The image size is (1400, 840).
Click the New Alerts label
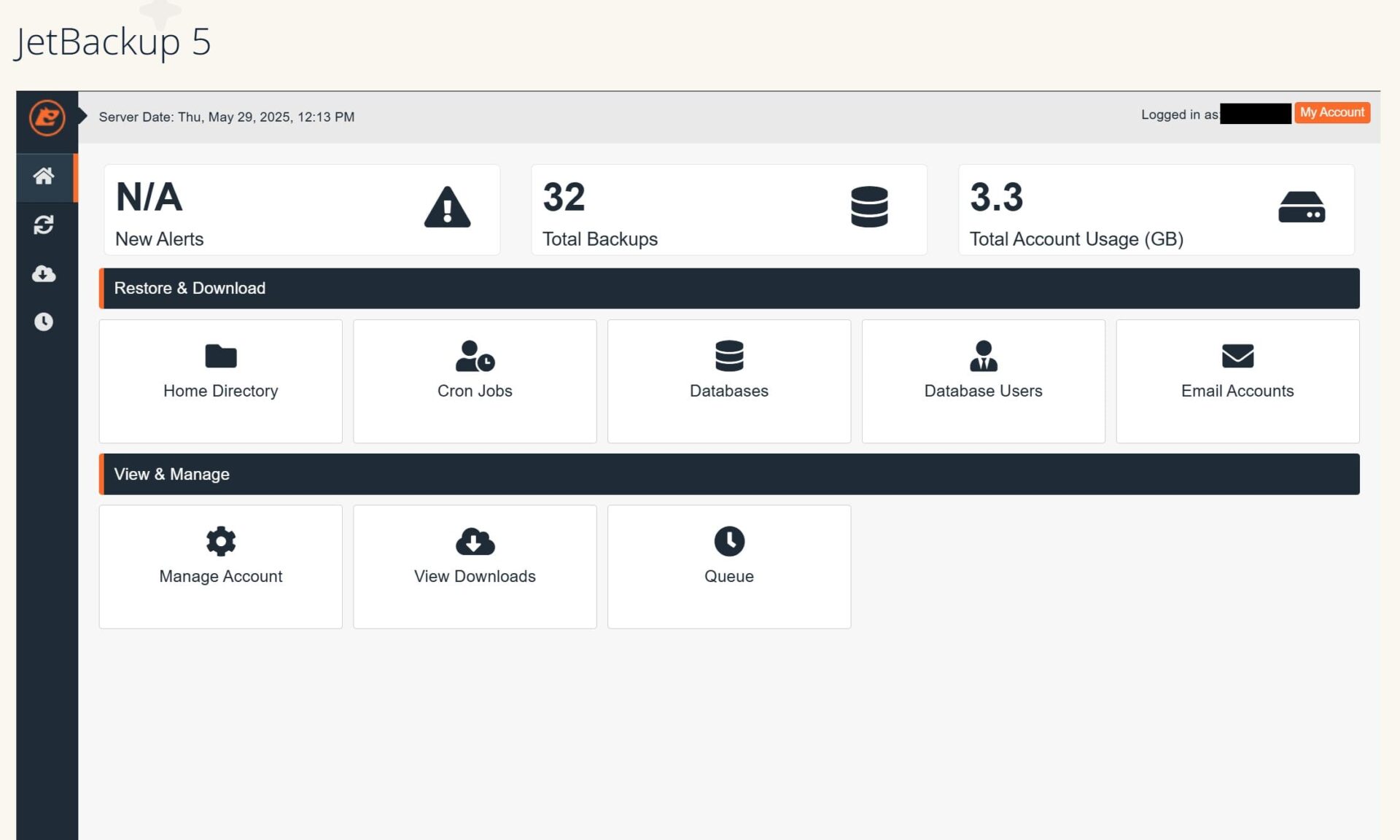[160, 239]
